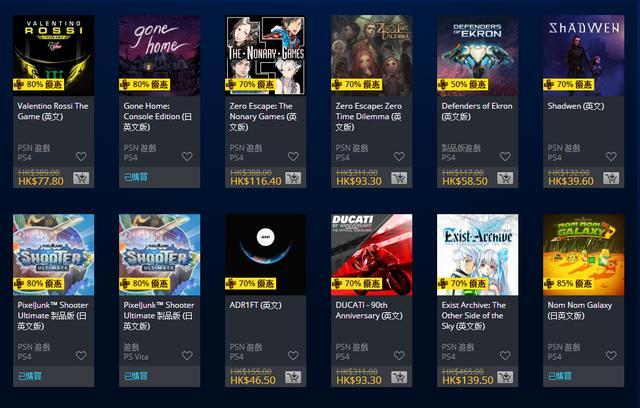Add DUCATI 90th Anniversary to cart
640x408 pixels.
coord(399,377)
